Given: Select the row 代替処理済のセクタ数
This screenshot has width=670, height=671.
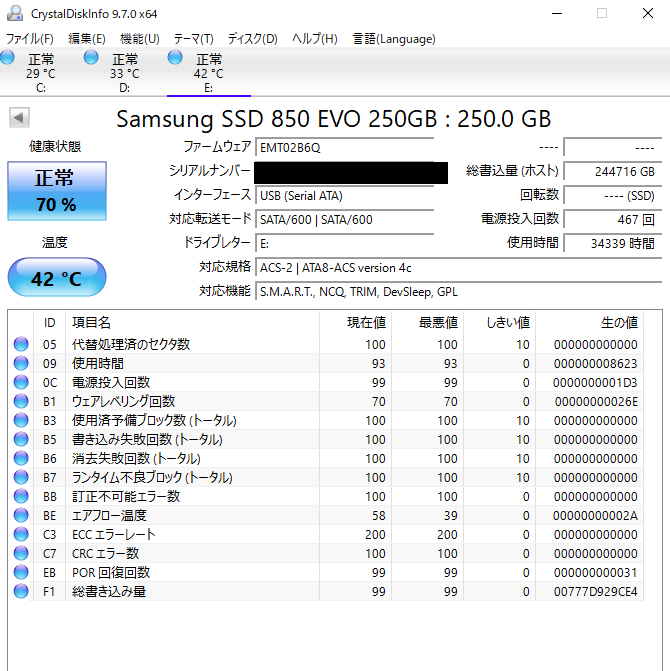Looking at the screenshot, I should [328, 344].
